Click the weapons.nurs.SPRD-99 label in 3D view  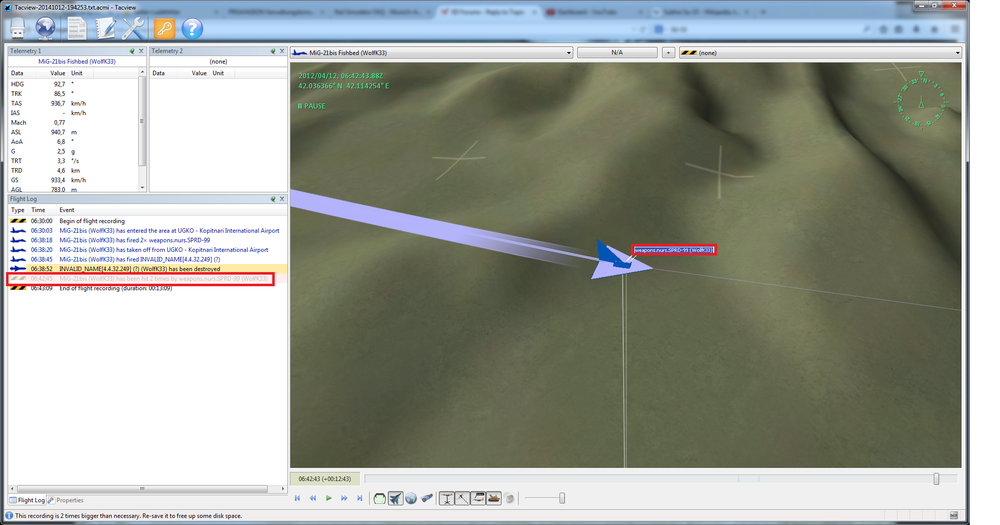[x=673, y=250]
